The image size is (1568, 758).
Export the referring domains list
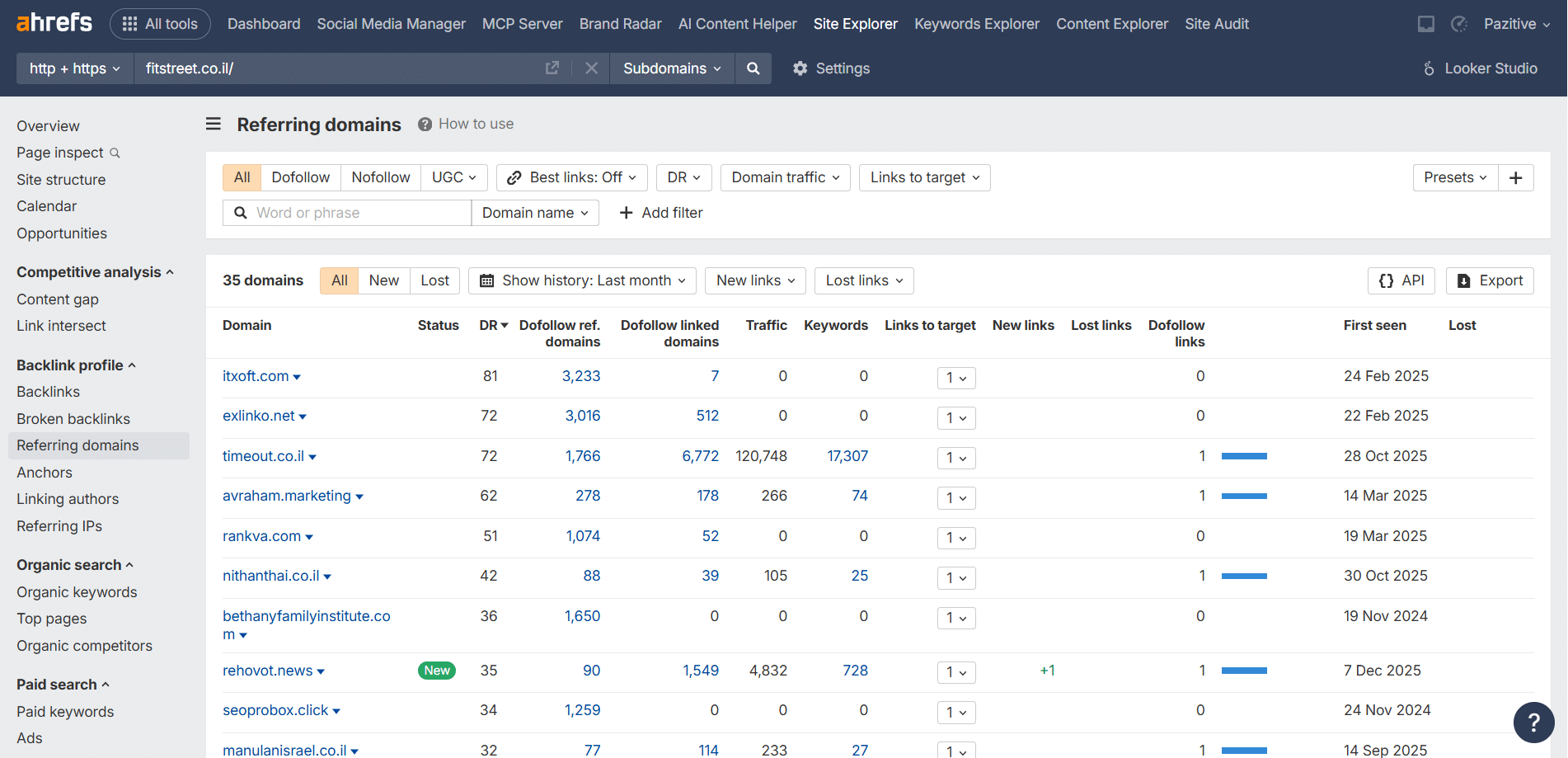[x=1491, y=280]
